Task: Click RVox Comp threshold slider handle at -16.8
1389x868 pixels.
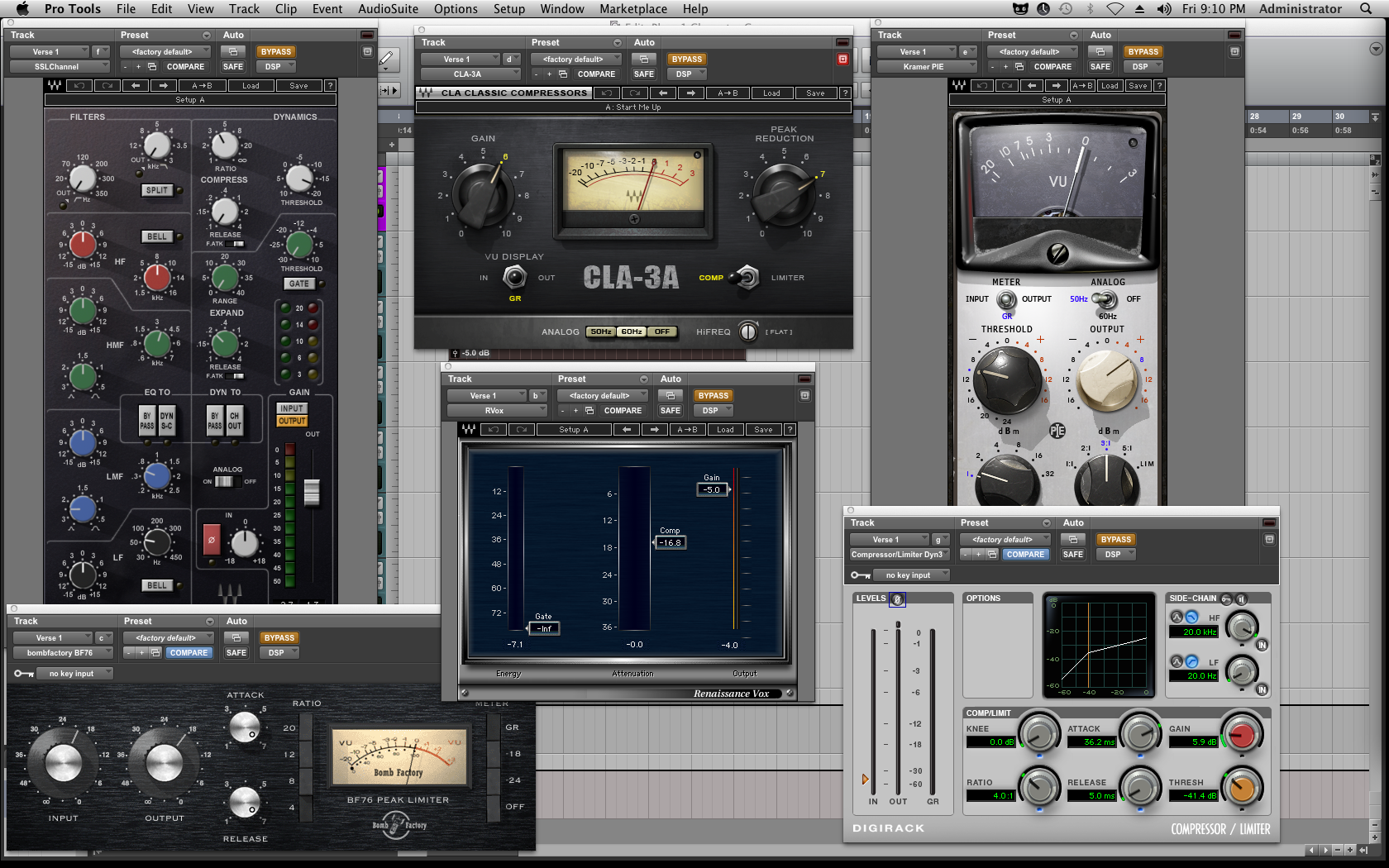Action: coord(670,542)
